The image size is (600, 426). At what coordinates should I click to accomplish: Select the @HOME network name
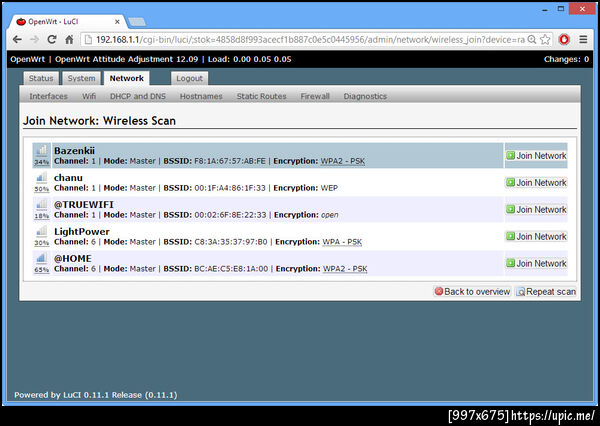pyautogui.click(x=73, y=258)
